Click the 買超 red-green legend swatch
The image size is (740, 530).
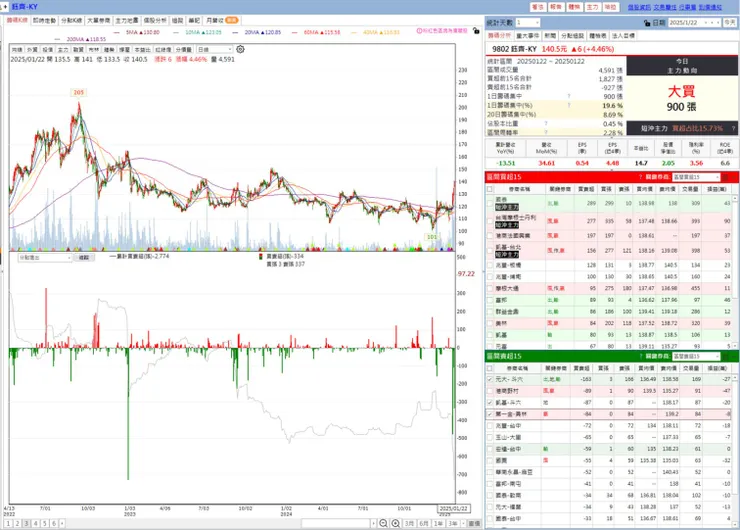pos(261,257)
